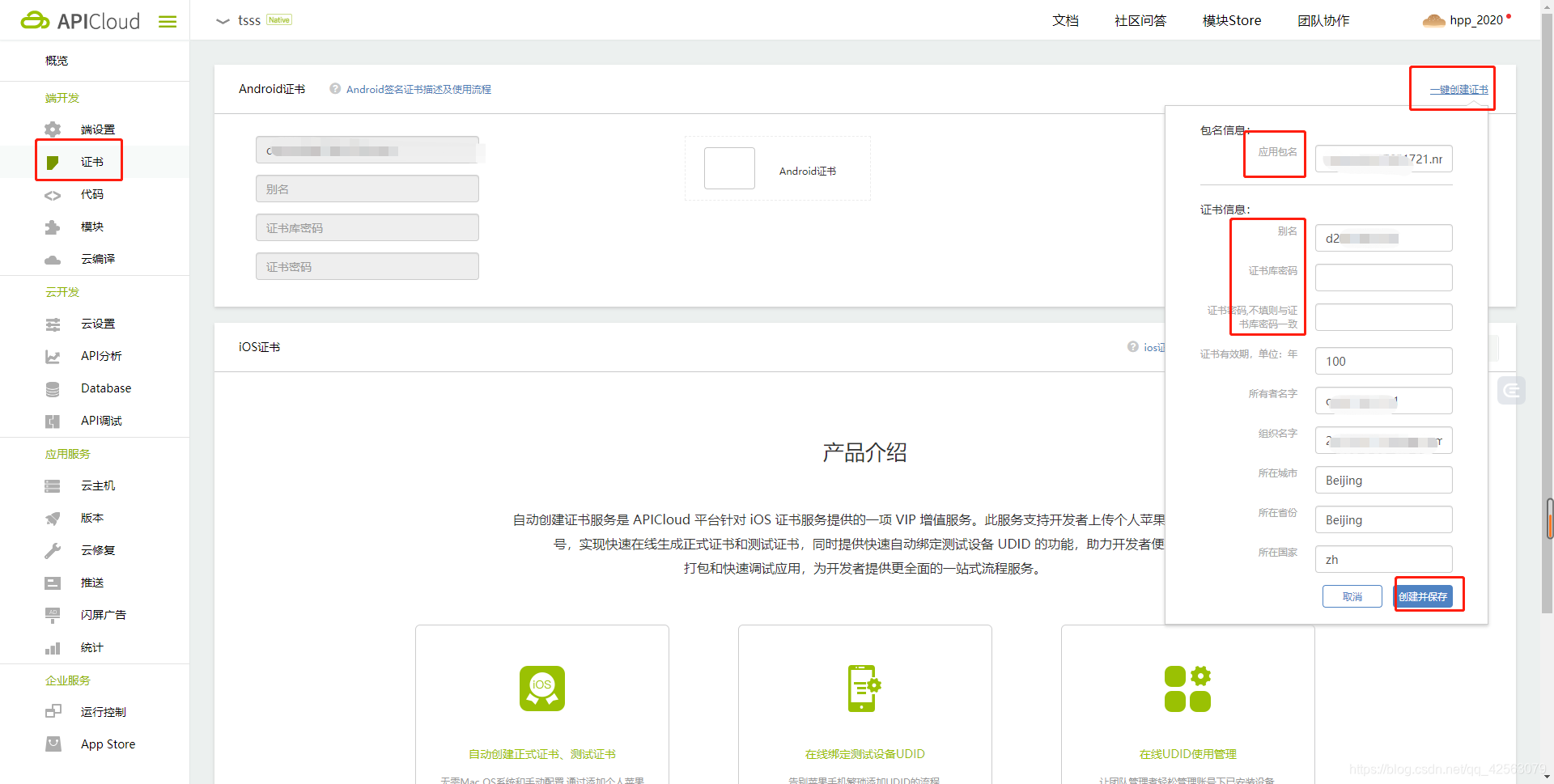1554x784 pixels.
Task: Open the 云修复 wrench icon
Action: point(53,551)
